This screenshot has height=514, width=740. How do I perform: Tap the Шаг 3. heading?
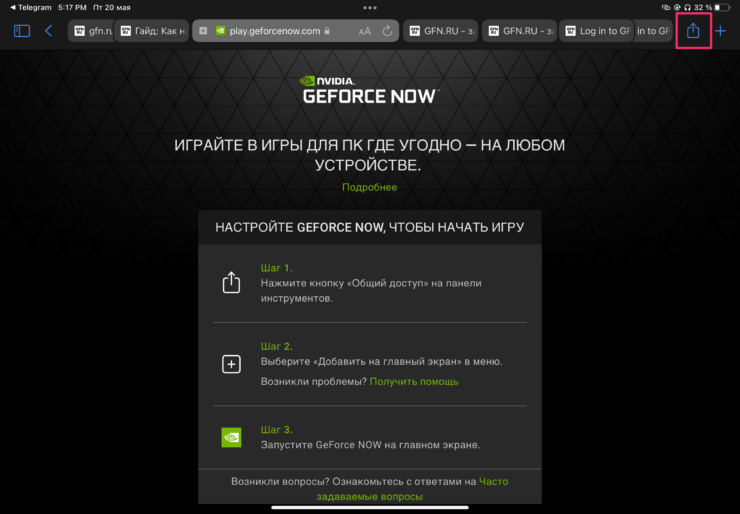pos(277,430)
